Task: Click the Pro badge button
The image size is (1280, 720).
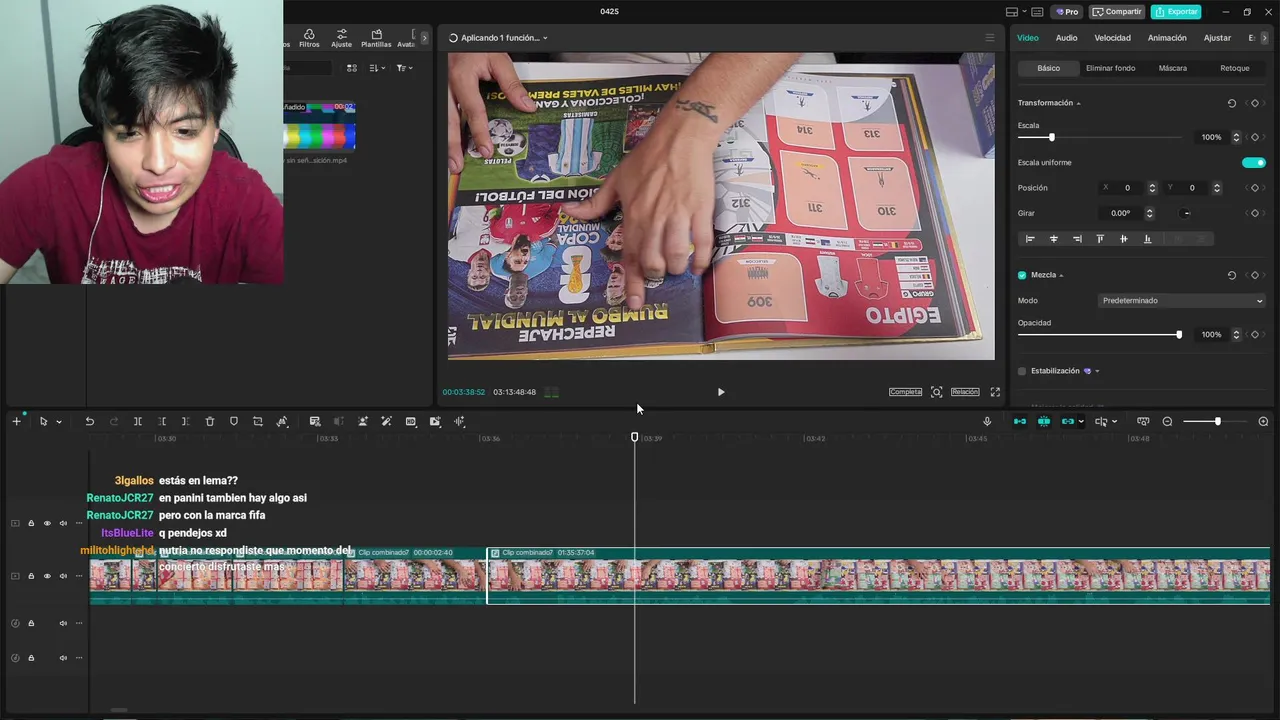Action: (1066, 12)
